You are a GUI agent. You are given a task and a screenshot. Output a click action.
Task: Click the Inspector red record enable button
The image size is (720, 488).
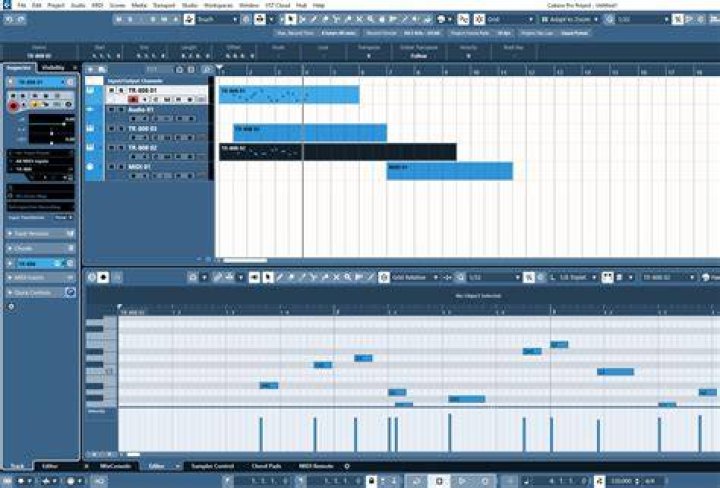point(13,106)
